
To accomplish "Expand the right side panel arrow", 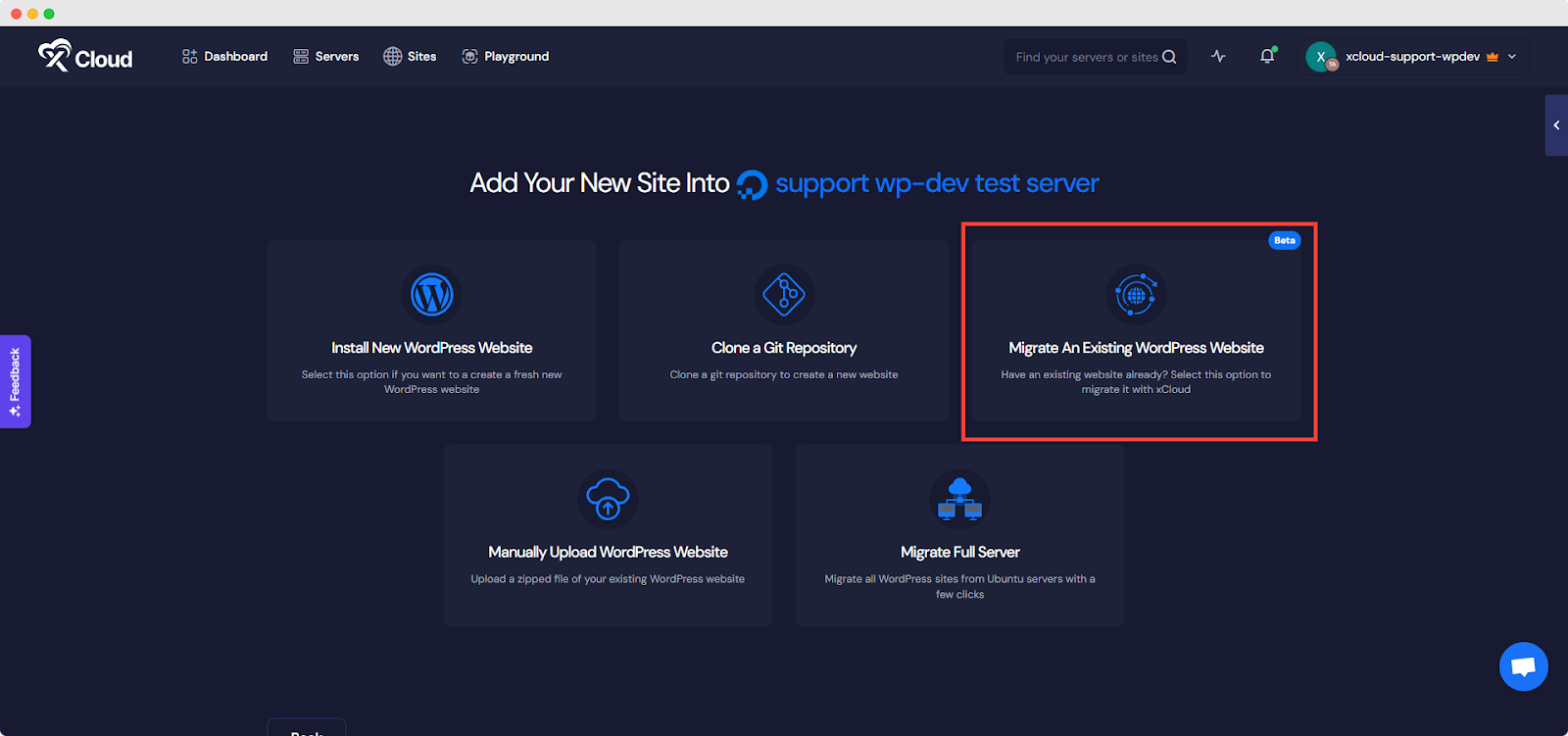I will [x=1556, y=125].
